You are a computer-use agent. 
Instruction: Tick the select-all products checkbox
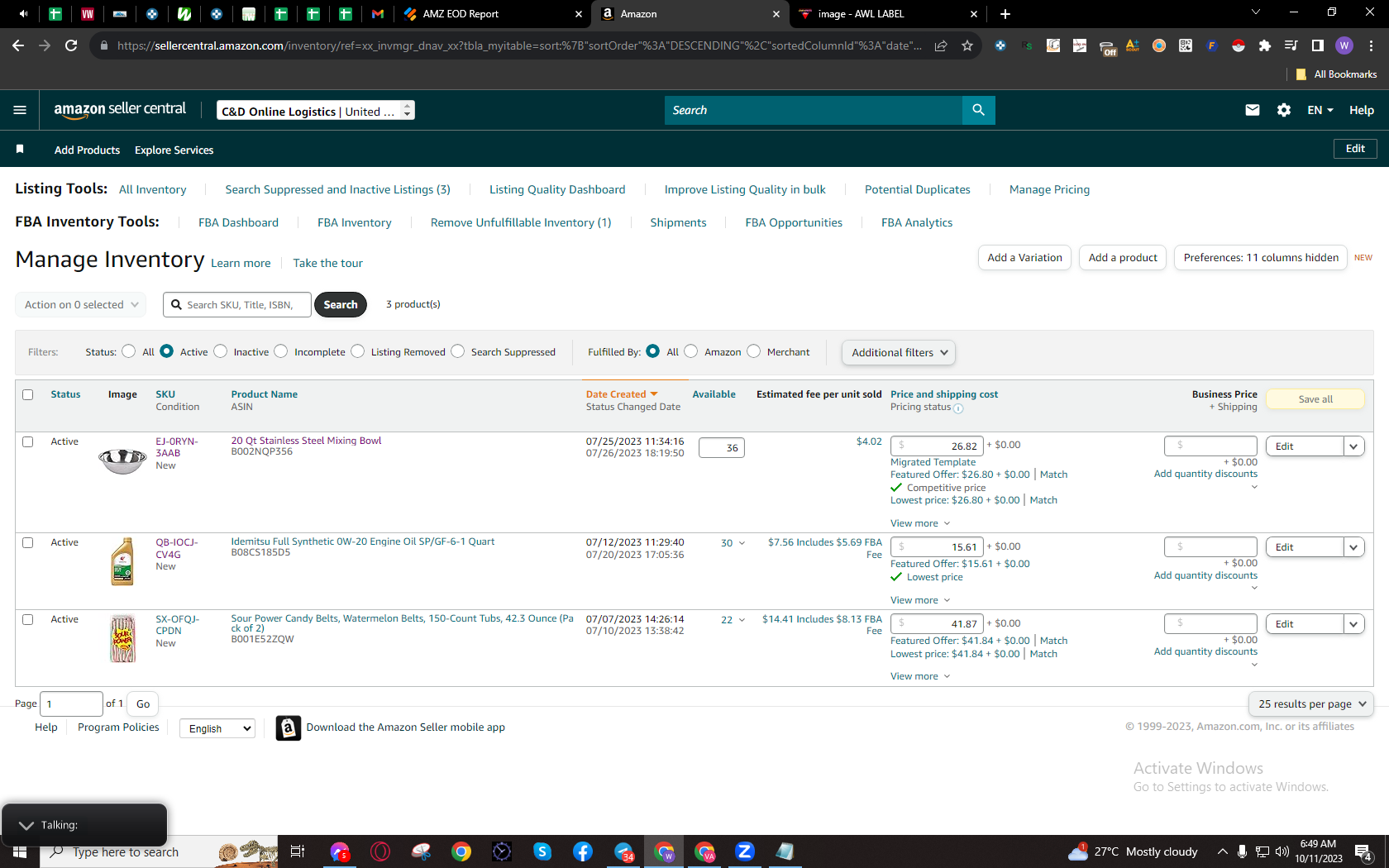click(x=28, y=394)
